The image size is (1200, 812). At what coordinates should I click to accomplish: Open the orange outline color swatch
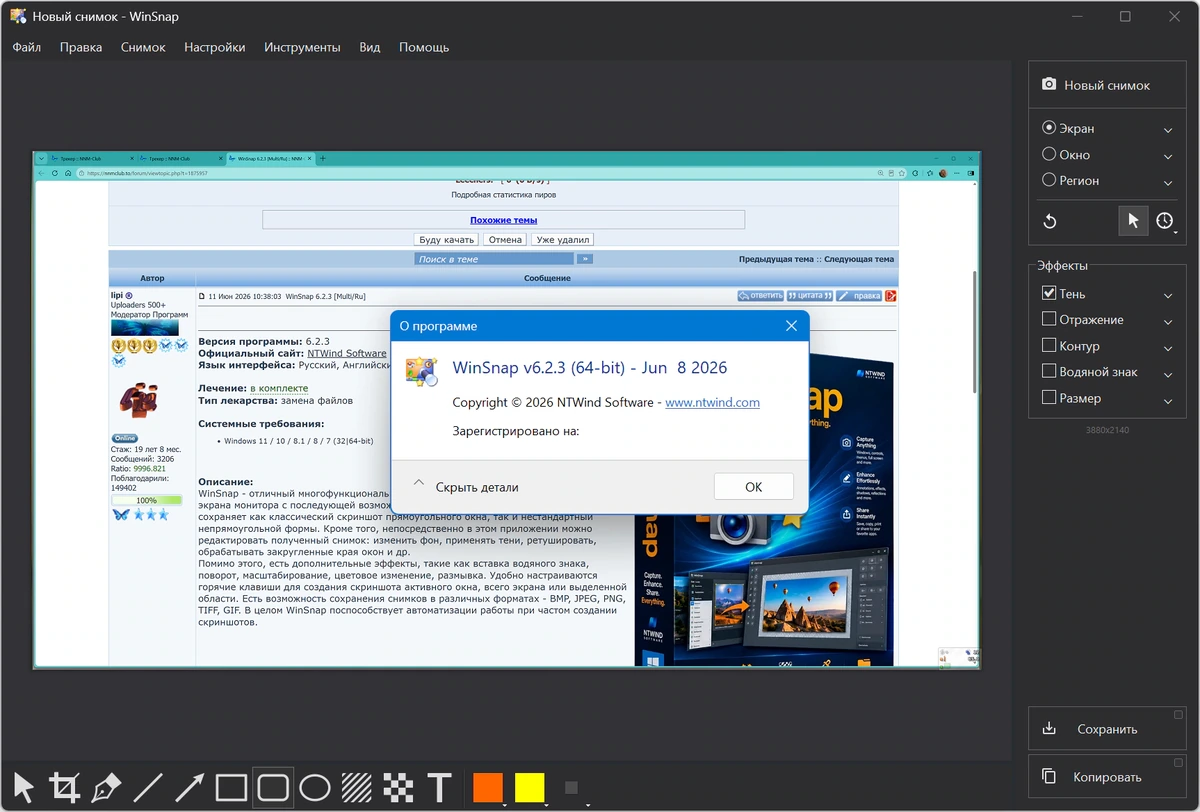pyautogui.click(x=488, y=787)
